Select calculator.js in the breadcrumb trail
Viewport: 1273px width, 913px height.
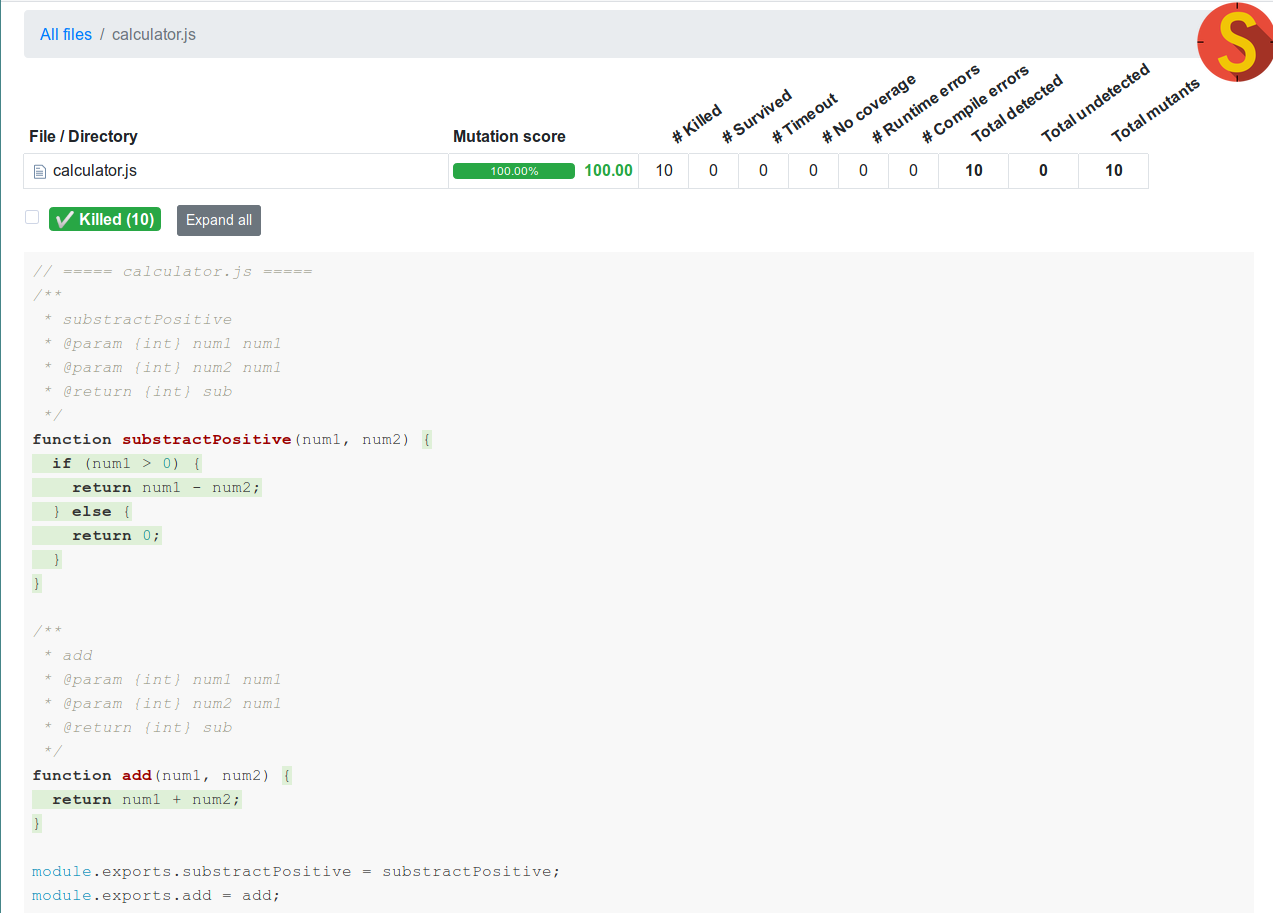tap(153, 34)
